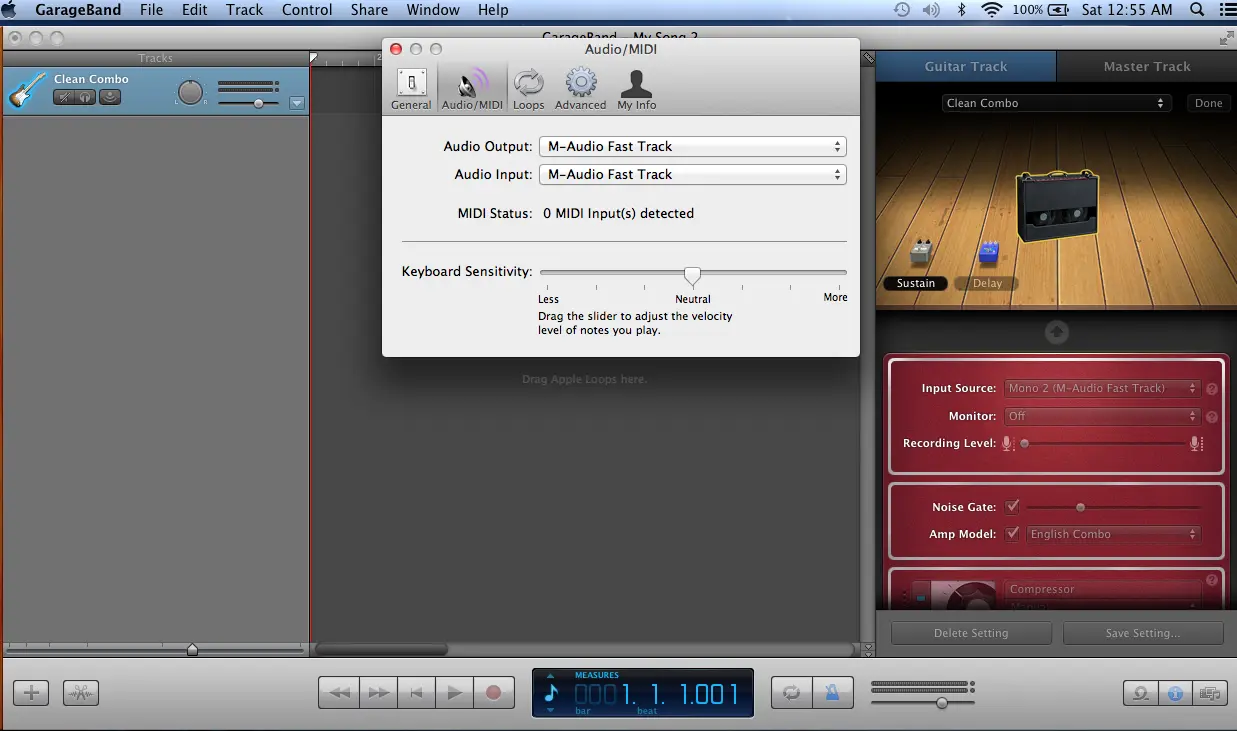Adjust the Clean Combo track volume slider
1237x731 pixels.
click(259, 103)
